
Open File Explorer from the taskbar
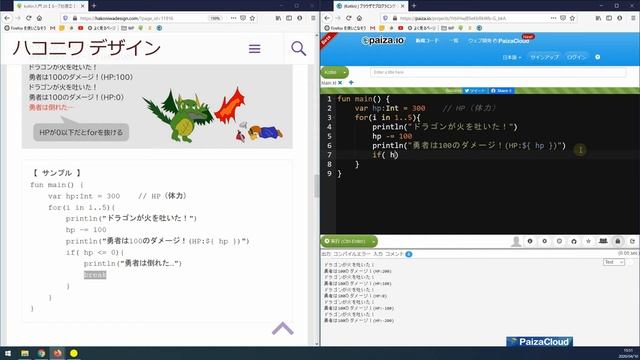tap(25, 353)
